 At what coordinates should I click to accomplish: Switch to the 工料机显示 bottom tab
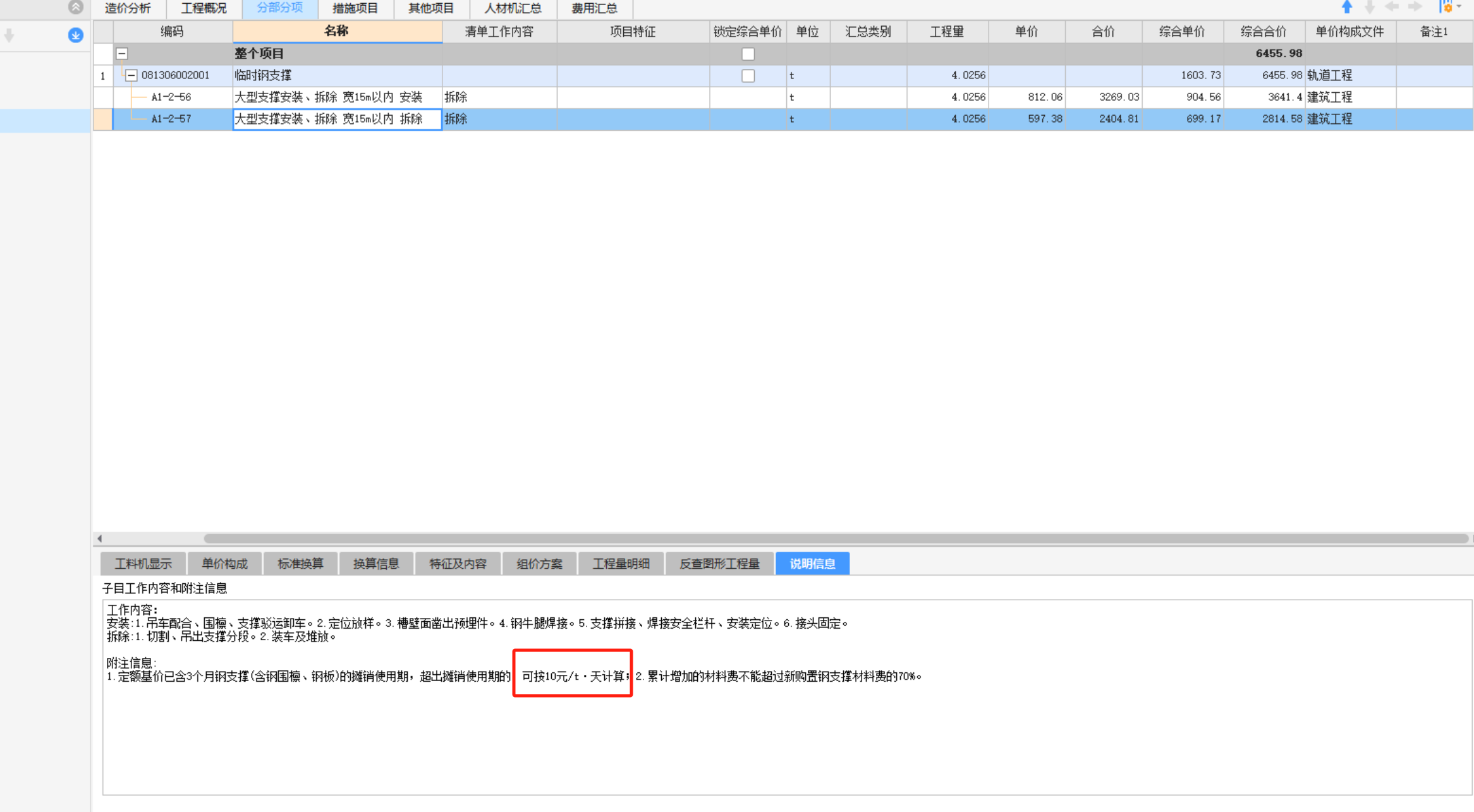143,563
